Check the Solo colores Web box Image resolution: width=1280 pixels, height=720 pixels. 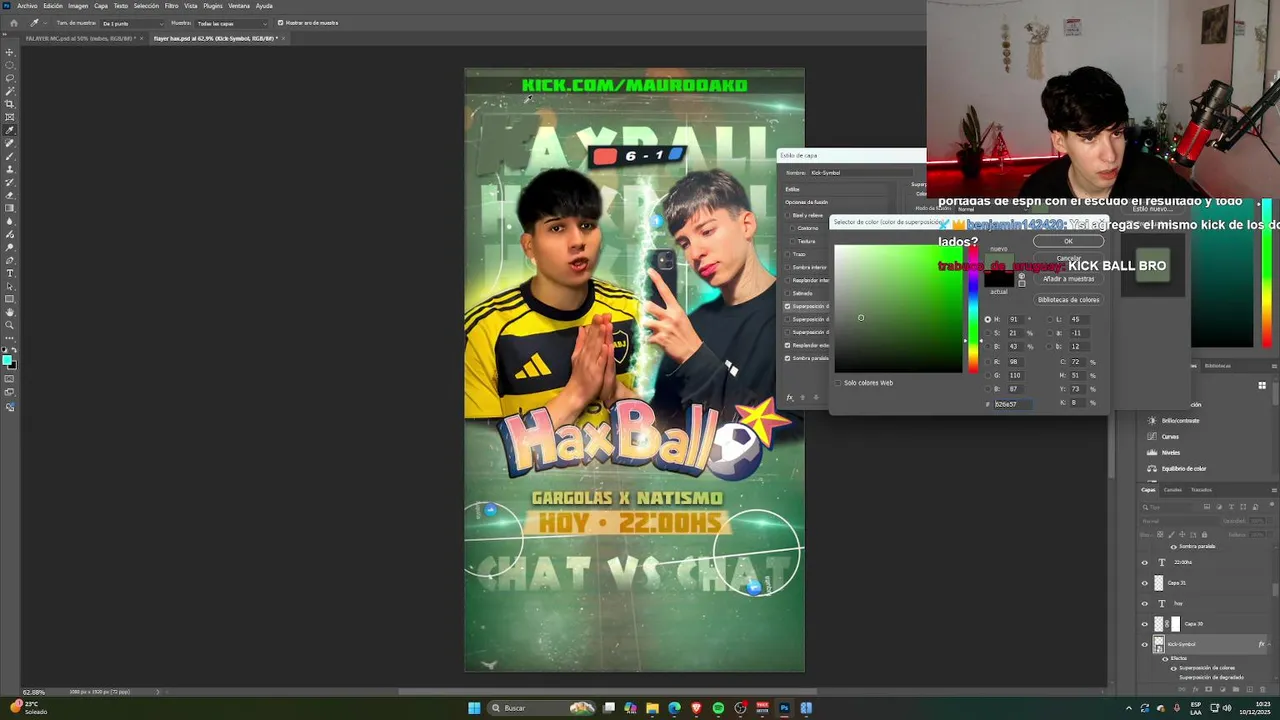(x=839, y=382)
